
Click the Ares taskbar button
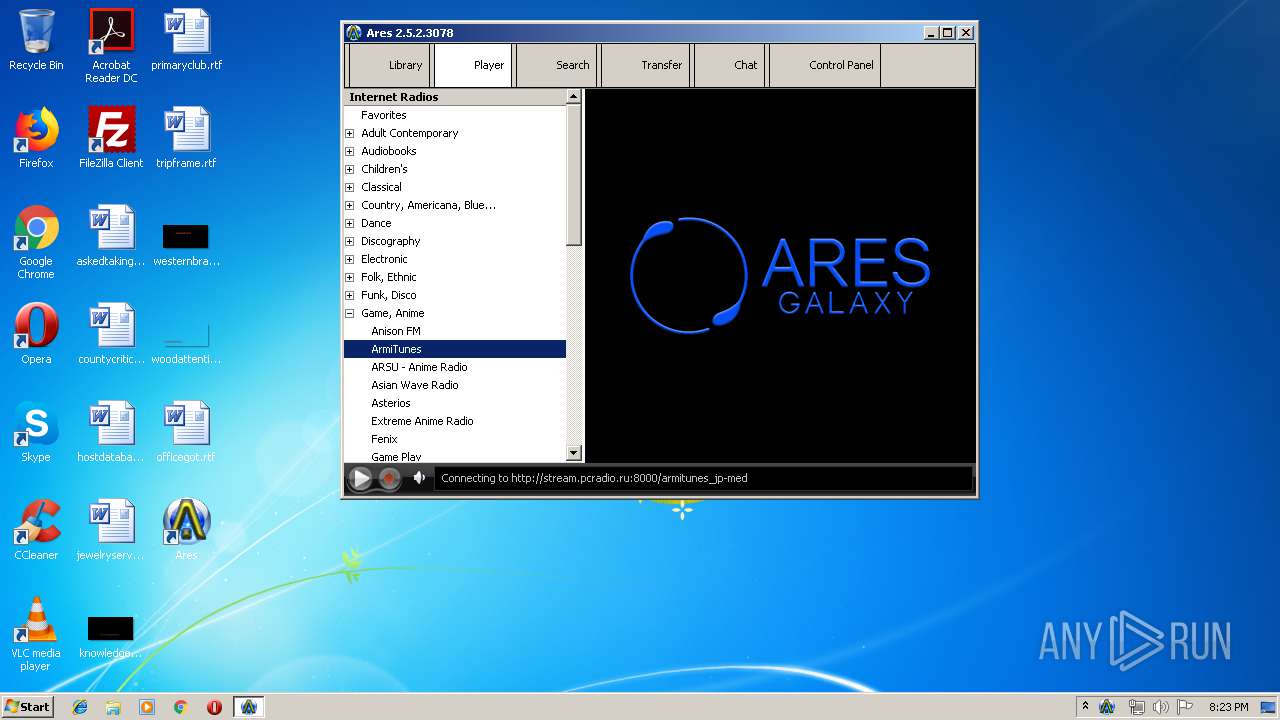[x=248, y=707]
